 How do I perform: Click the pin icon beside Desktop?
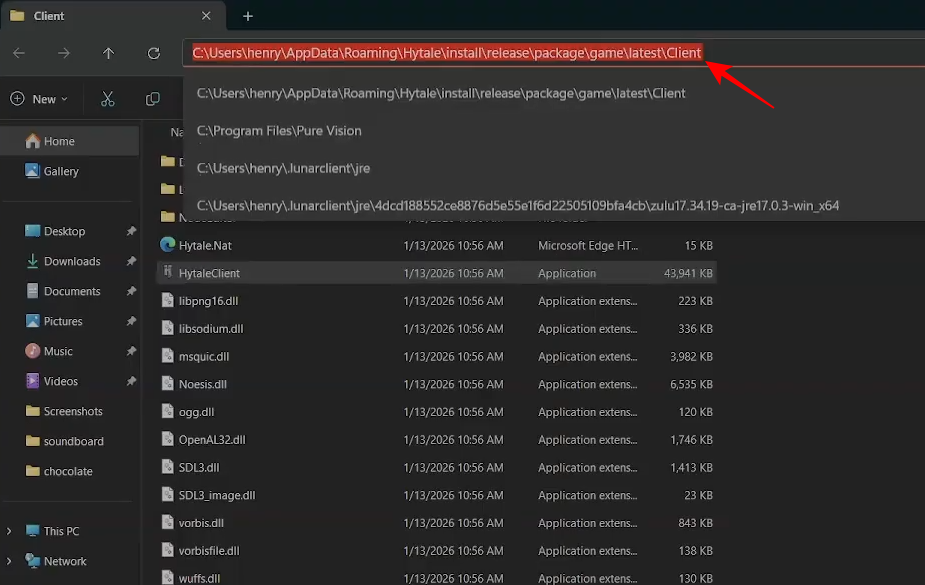[131, 231]
